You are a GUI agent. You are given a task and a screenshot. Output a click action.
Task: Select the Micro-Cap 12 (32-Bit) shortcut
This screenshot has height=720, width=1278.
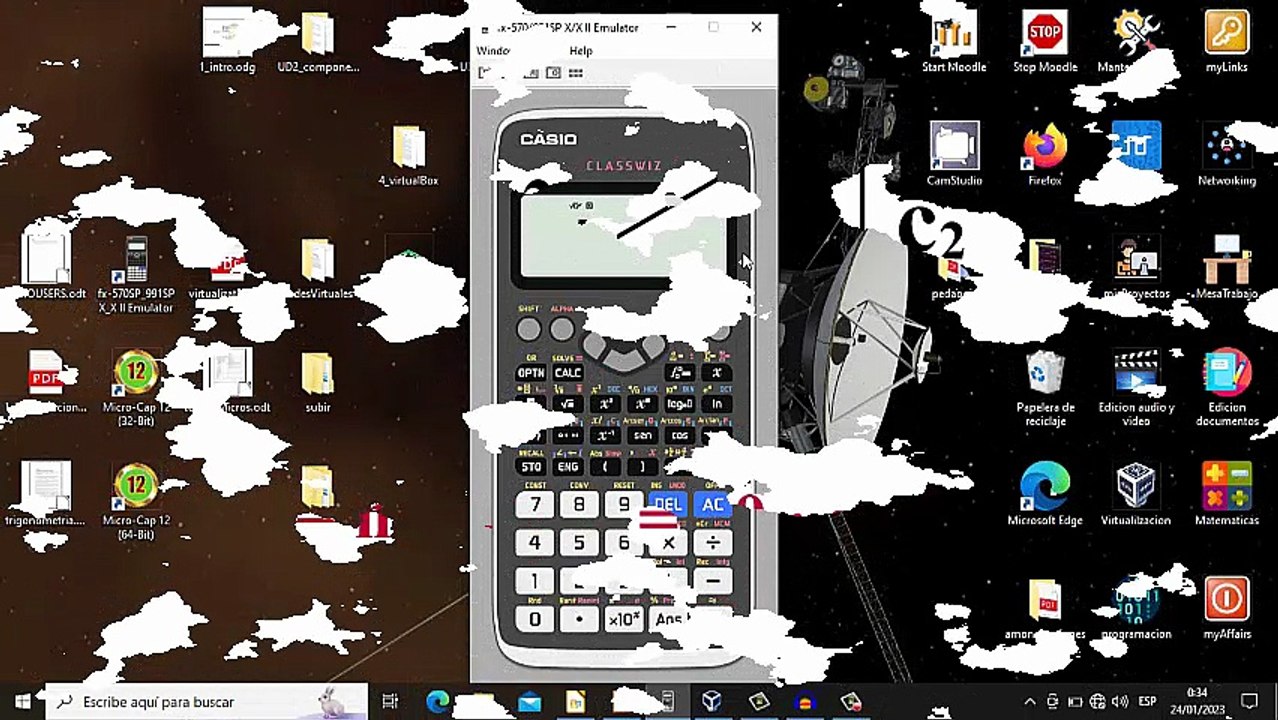point(136,388)
